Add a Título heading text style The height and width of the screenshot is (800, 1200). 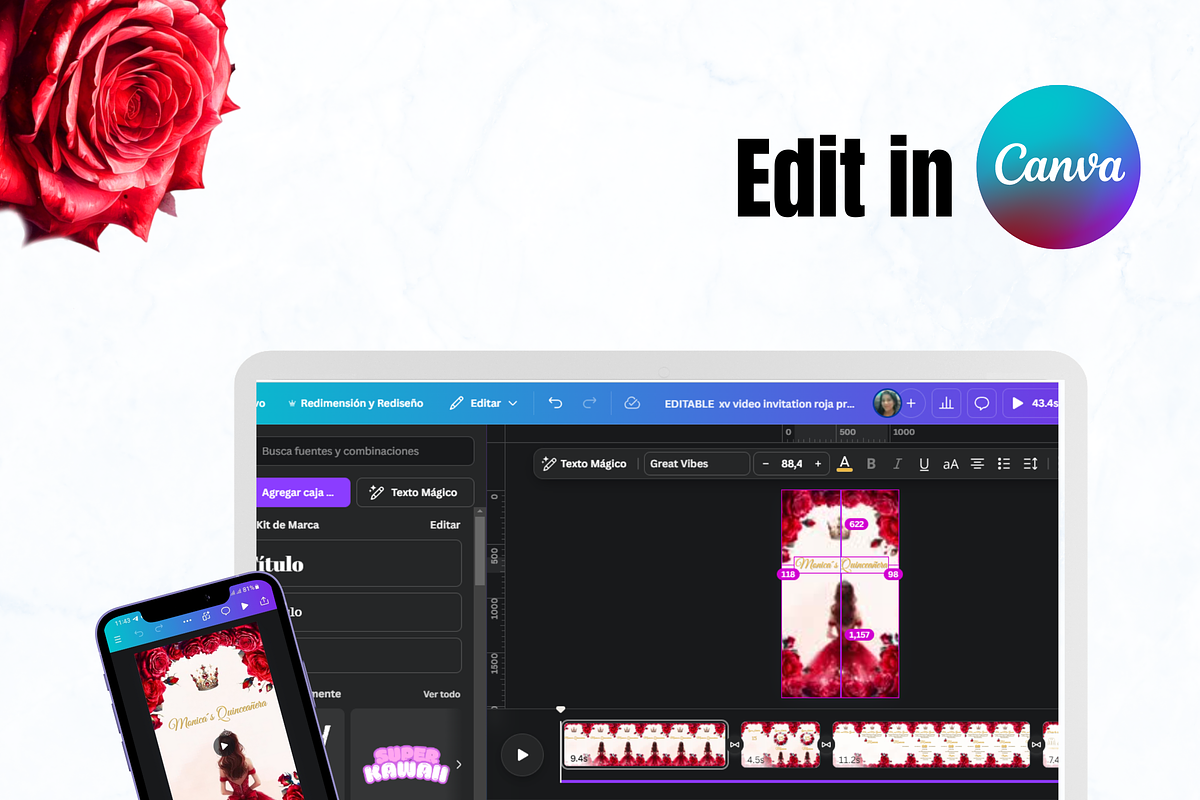(360, 563)
